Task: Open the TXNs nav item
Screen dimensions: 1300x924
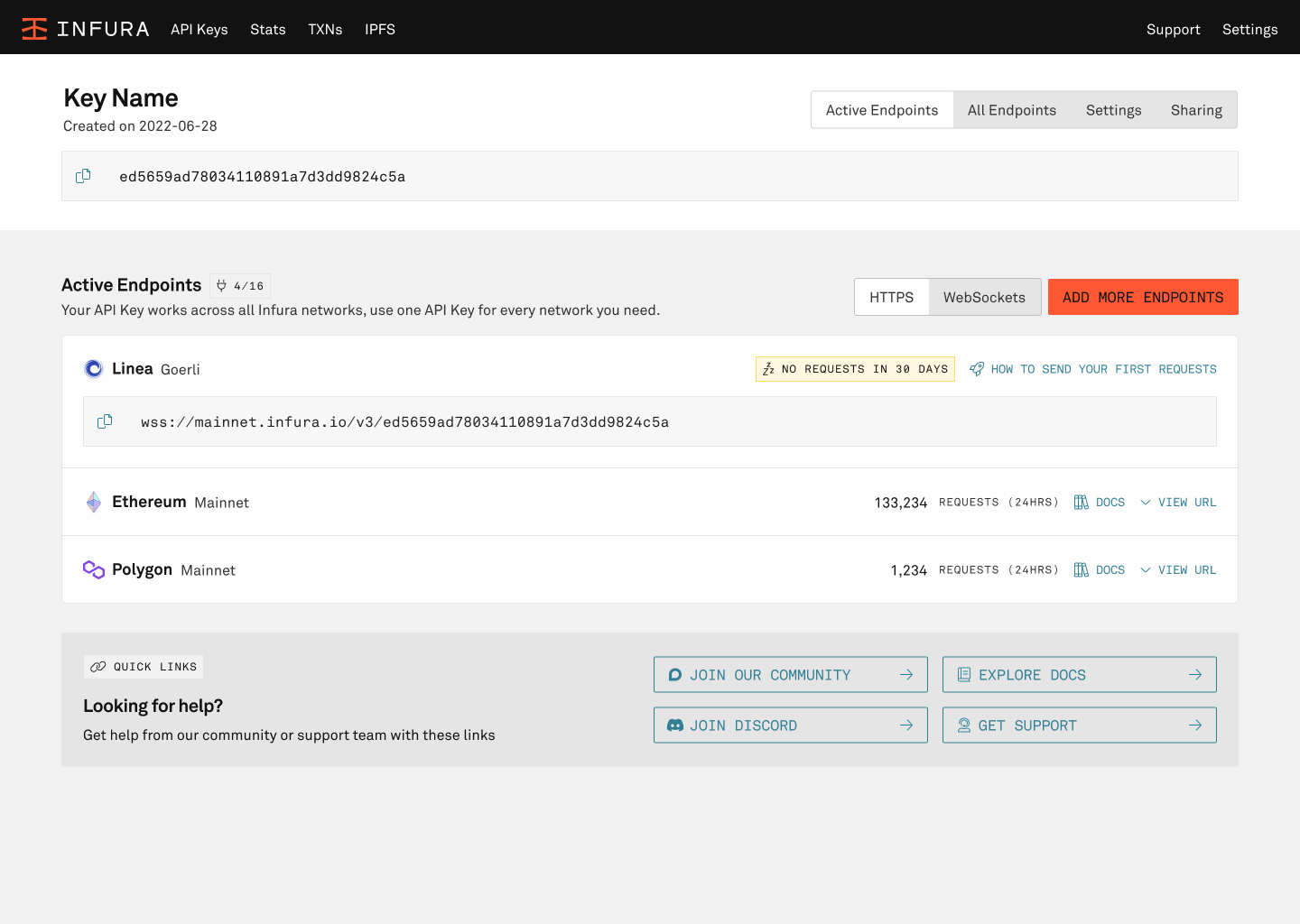Action: pyautogui.click(x=325, y=29)
